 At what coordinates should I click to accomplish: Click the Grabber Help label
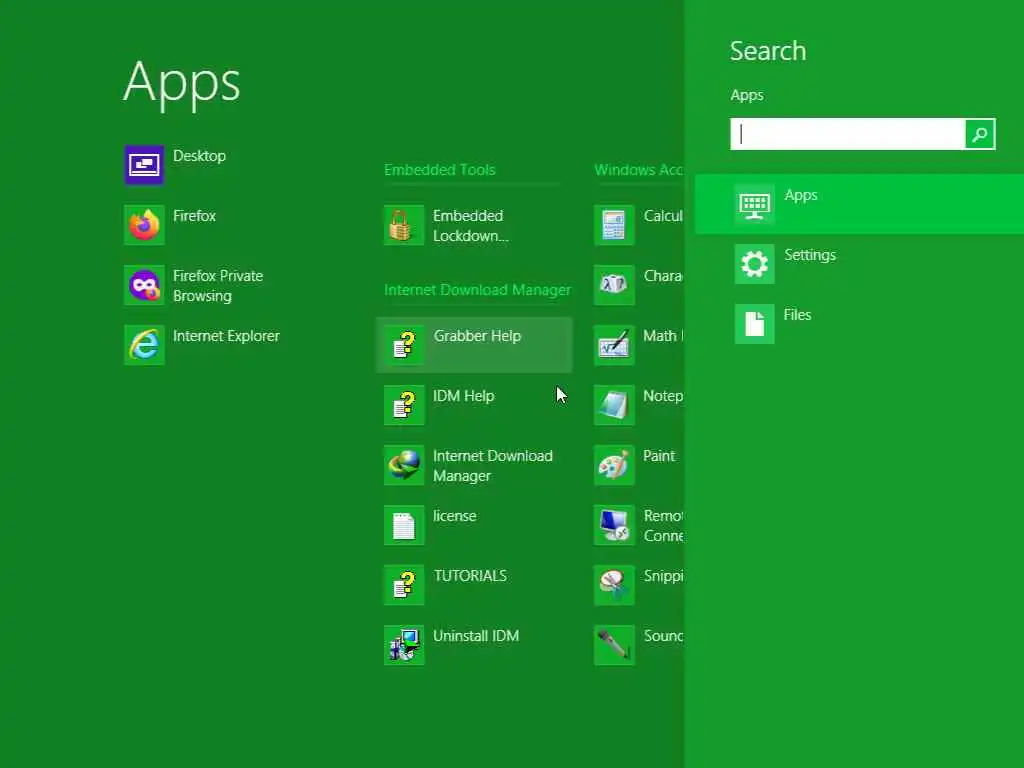click(477, 336)
